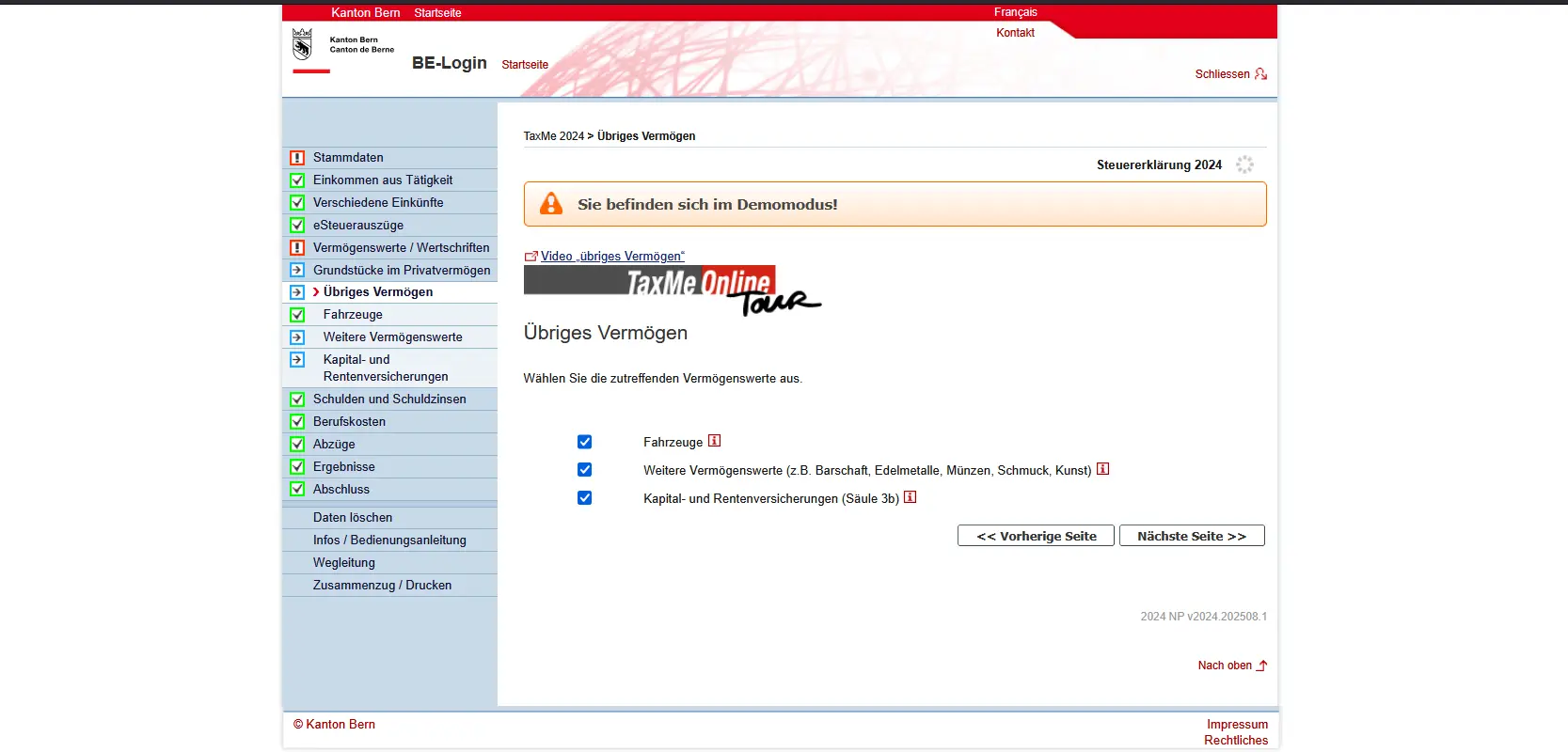Disable Kapital- und Rentenversicherungen (Säule 3b) checkbox
1568x752 pixels.
(584, 498)
